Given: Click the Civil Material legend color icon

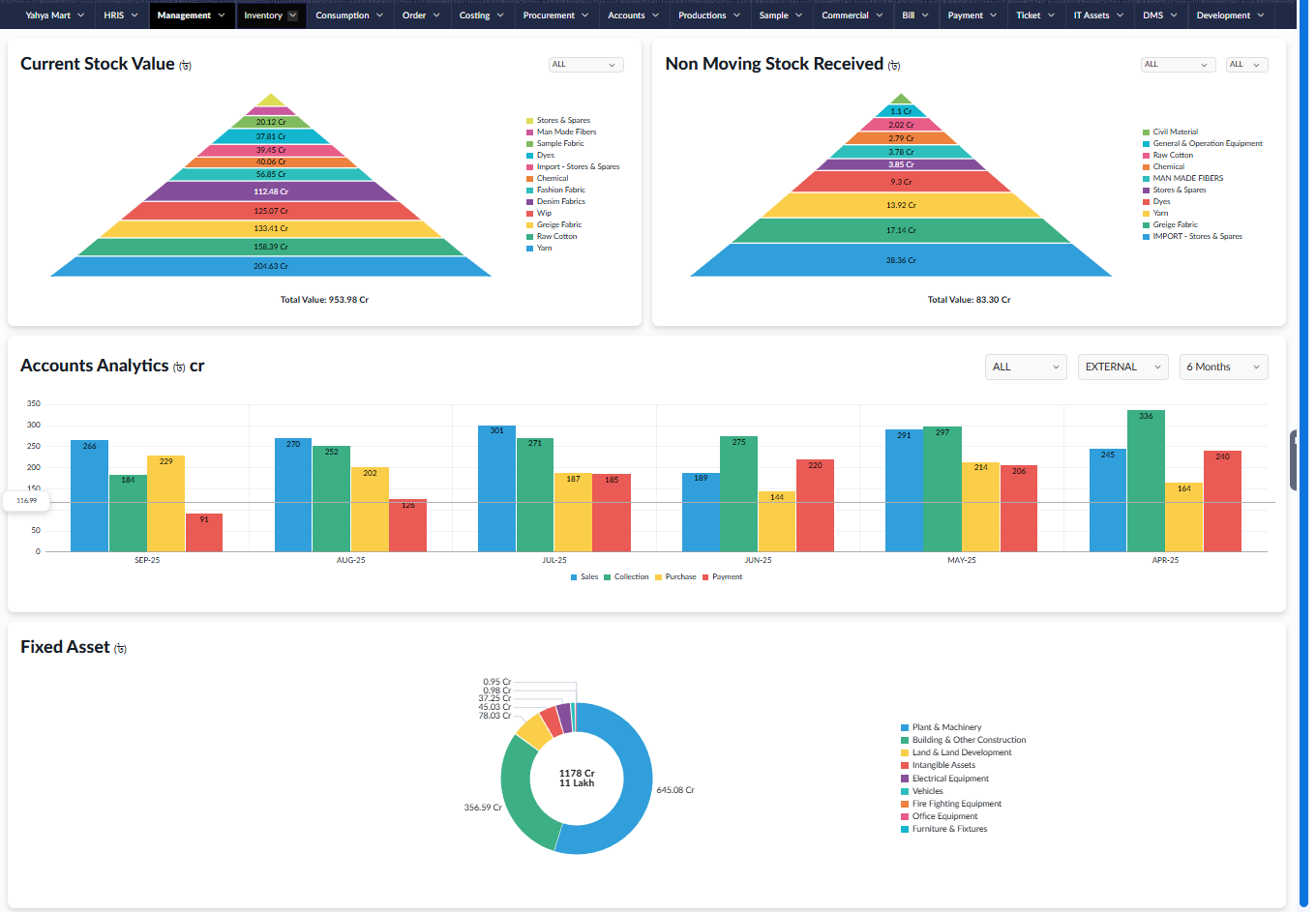Looking at the screenshot, I should tap(1147, 132).
